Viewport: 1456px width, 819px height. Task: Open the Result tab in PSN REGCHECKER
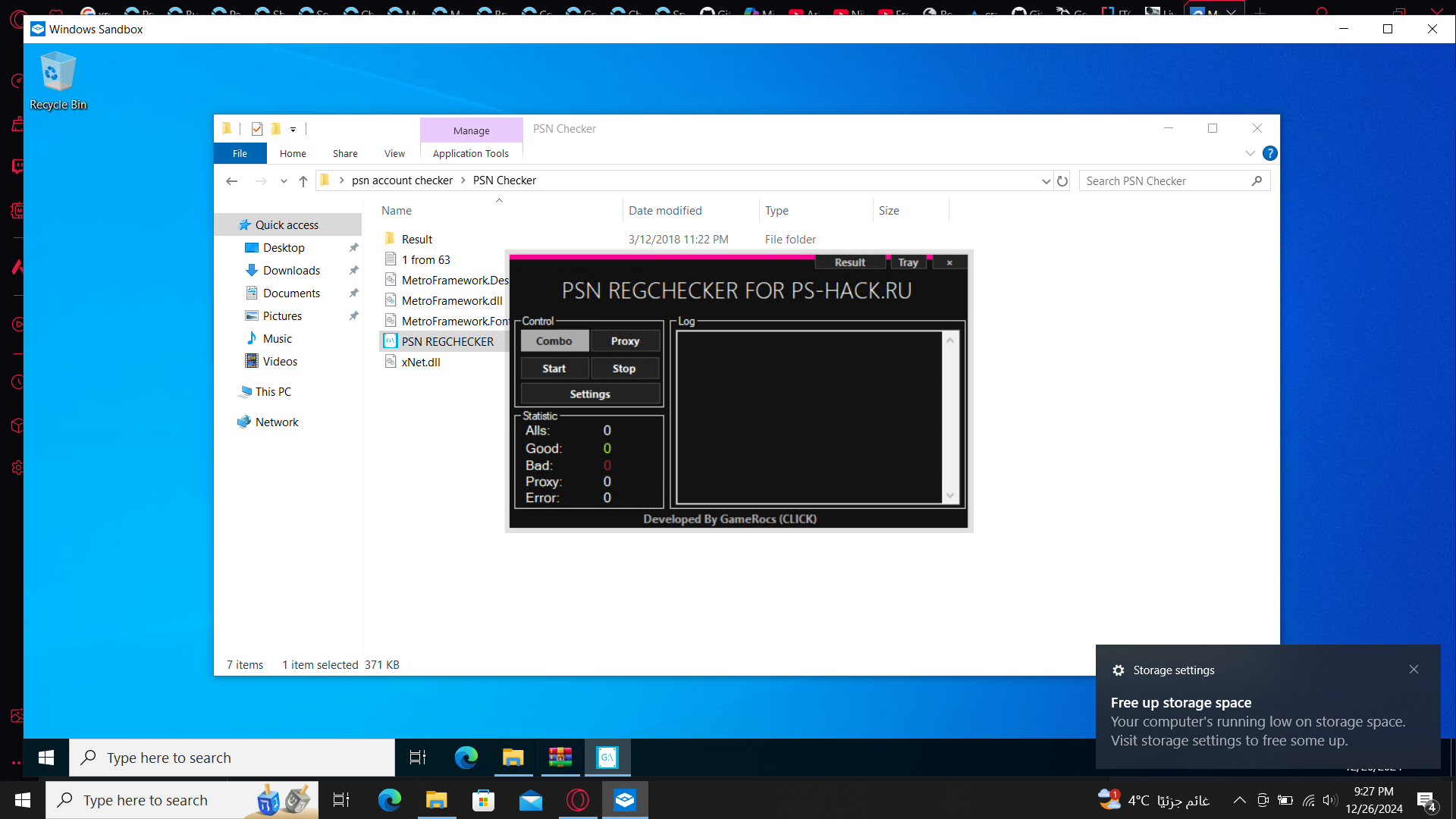click(849, 262)
